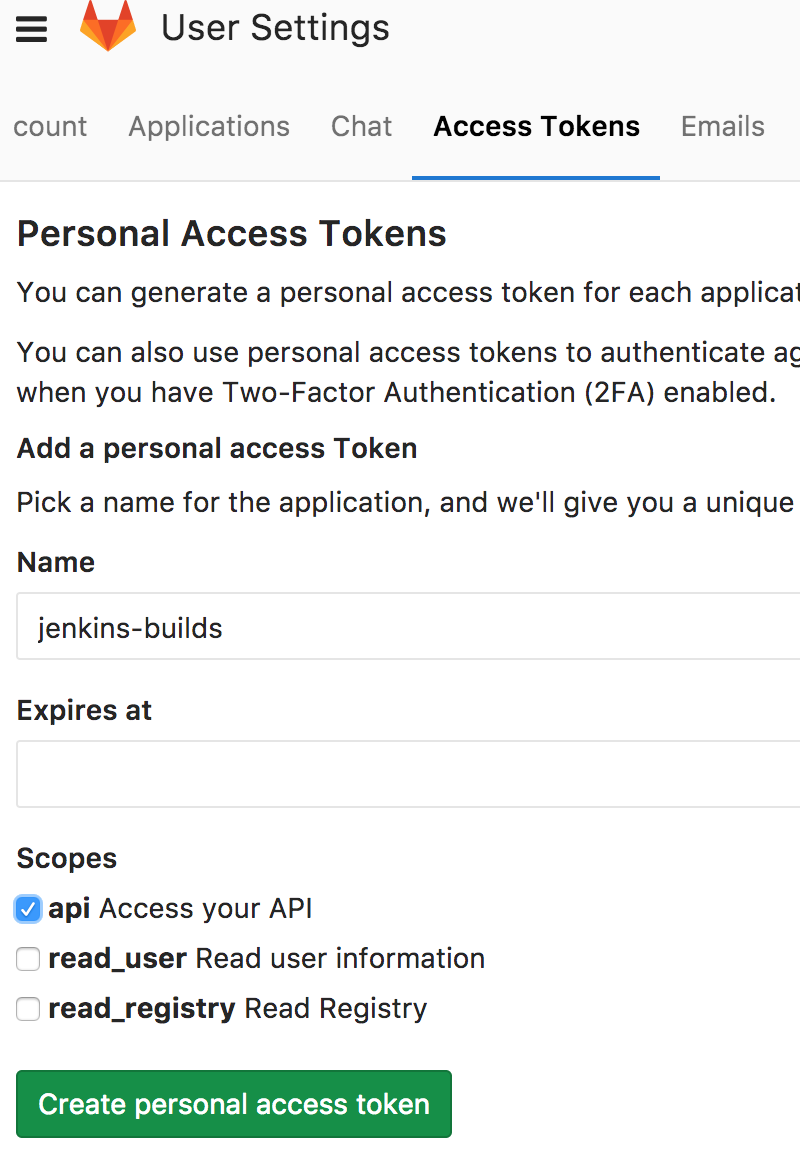This screenshot has height=1152, width=800.
Task: Click the 'Read user information' description text
Action: point(340,959)
